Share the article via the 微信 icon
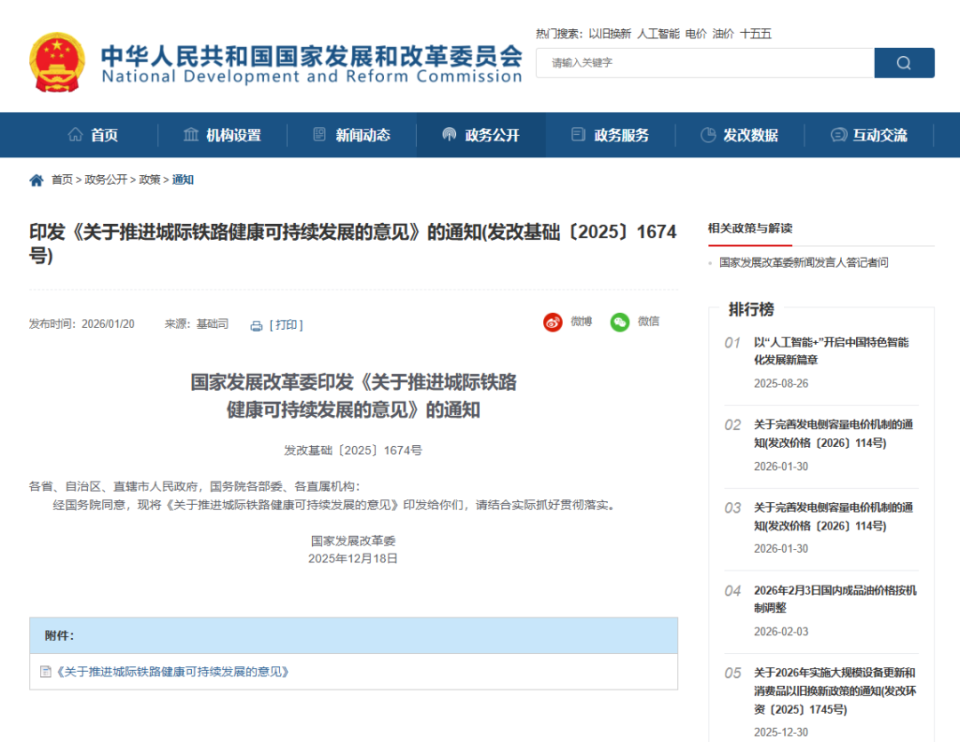This screenshot has width=960, height=742. point(620,322)
